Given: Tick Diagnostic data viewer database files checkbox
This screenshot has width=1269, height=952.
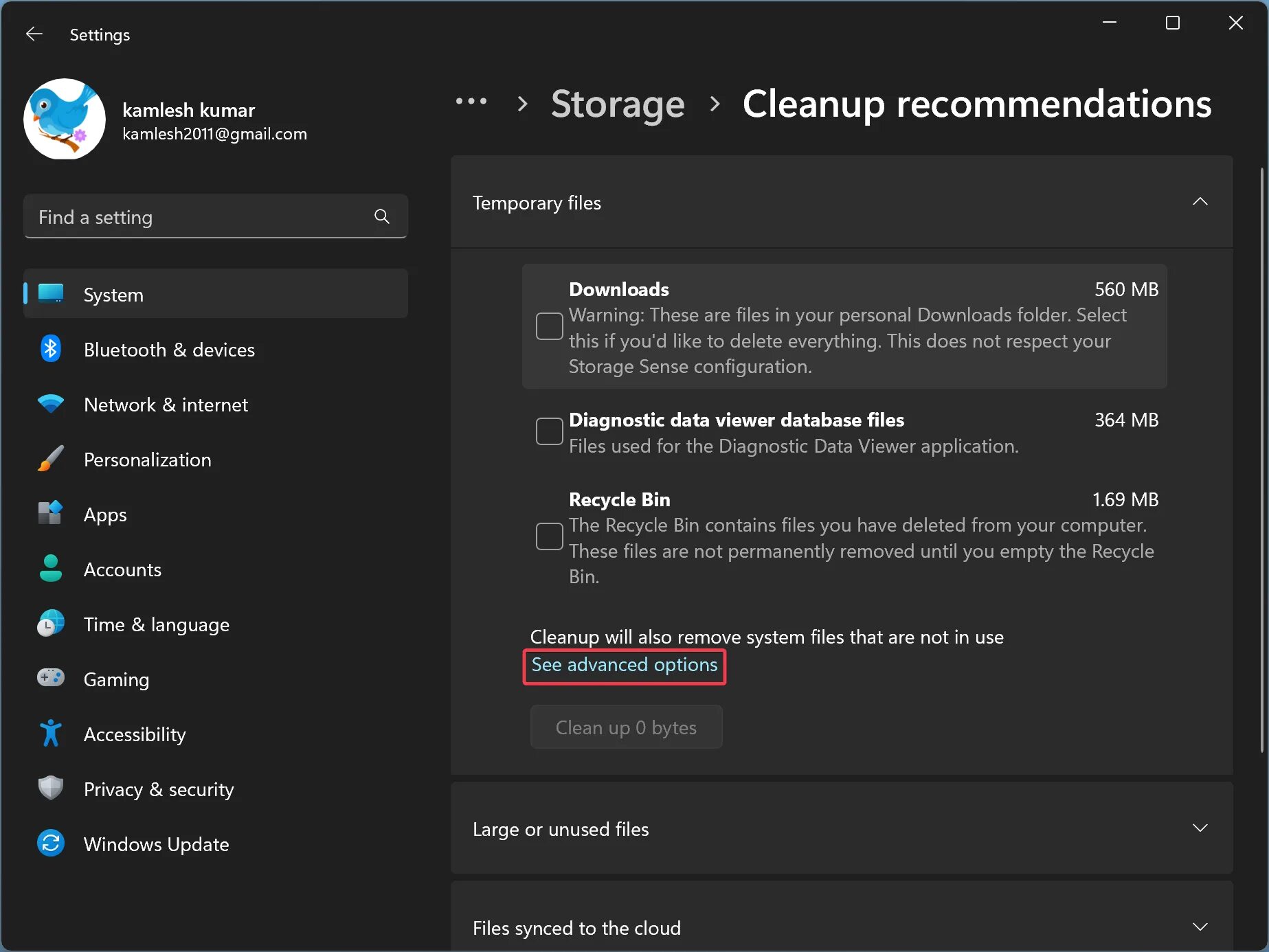Looking at the screenshot, I should (549, 431).
